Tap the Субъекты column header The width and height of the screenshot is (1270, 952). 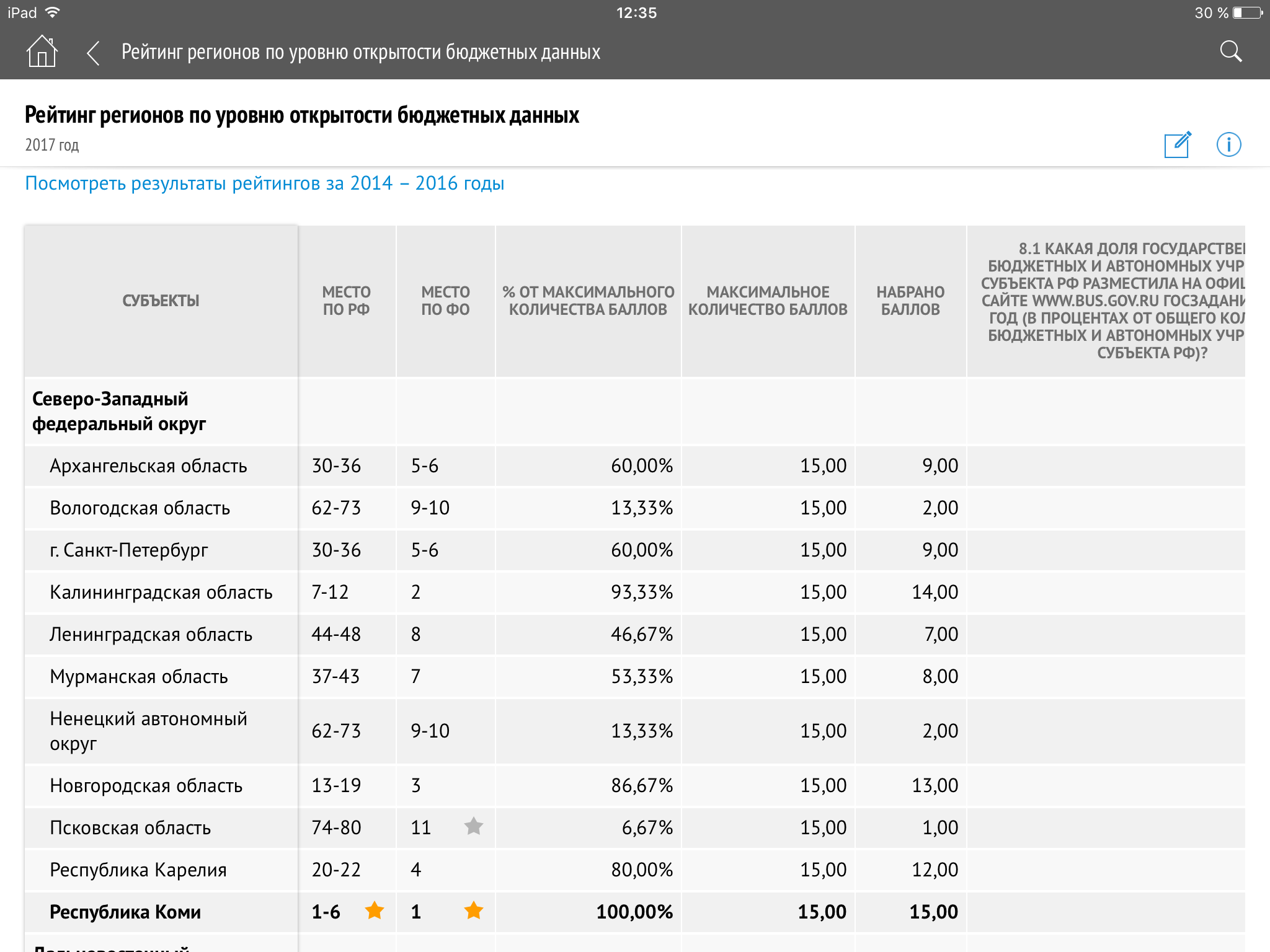pyautogui.click(x=161, y=301)
